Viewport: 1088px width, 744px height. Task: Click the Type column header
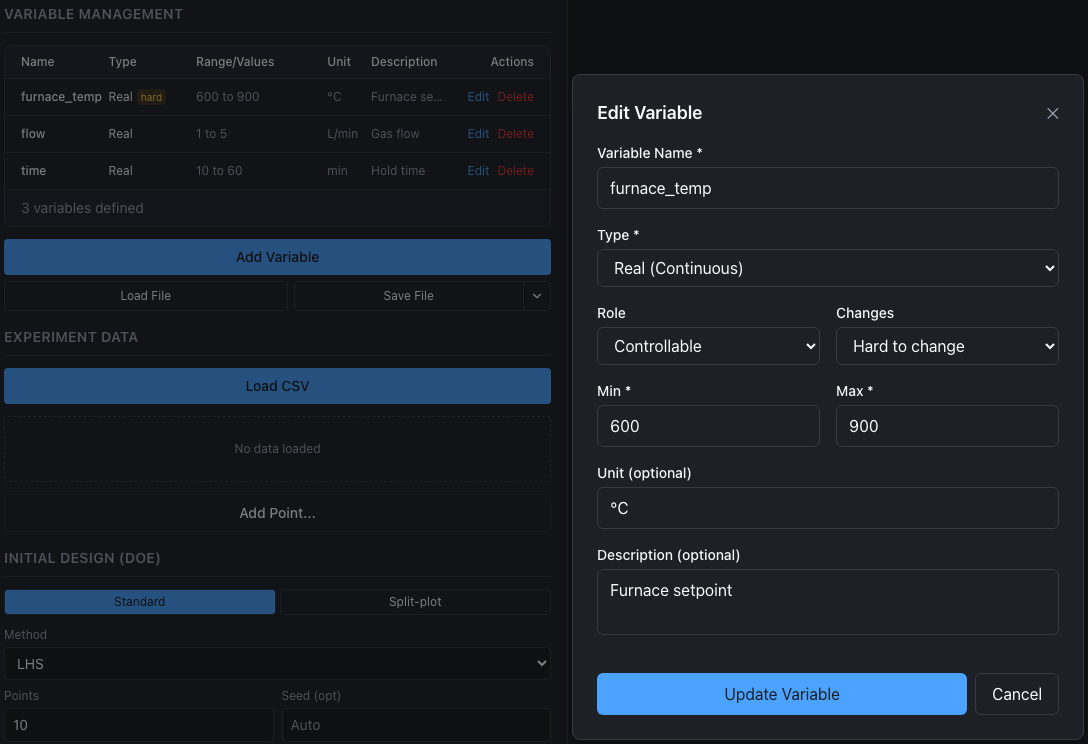[122, 62]
